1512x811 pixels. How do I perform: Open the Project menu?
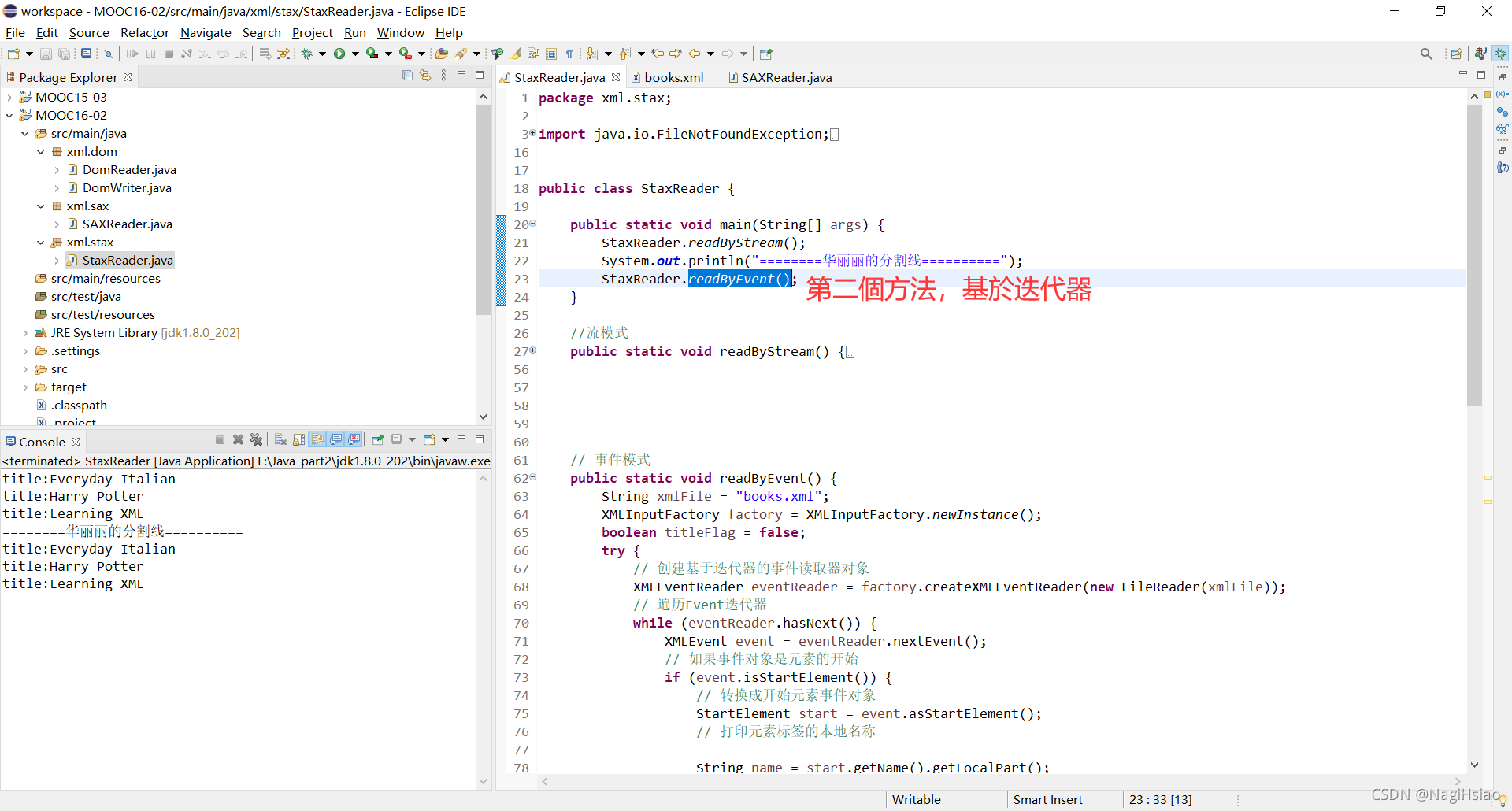(313, 32)
